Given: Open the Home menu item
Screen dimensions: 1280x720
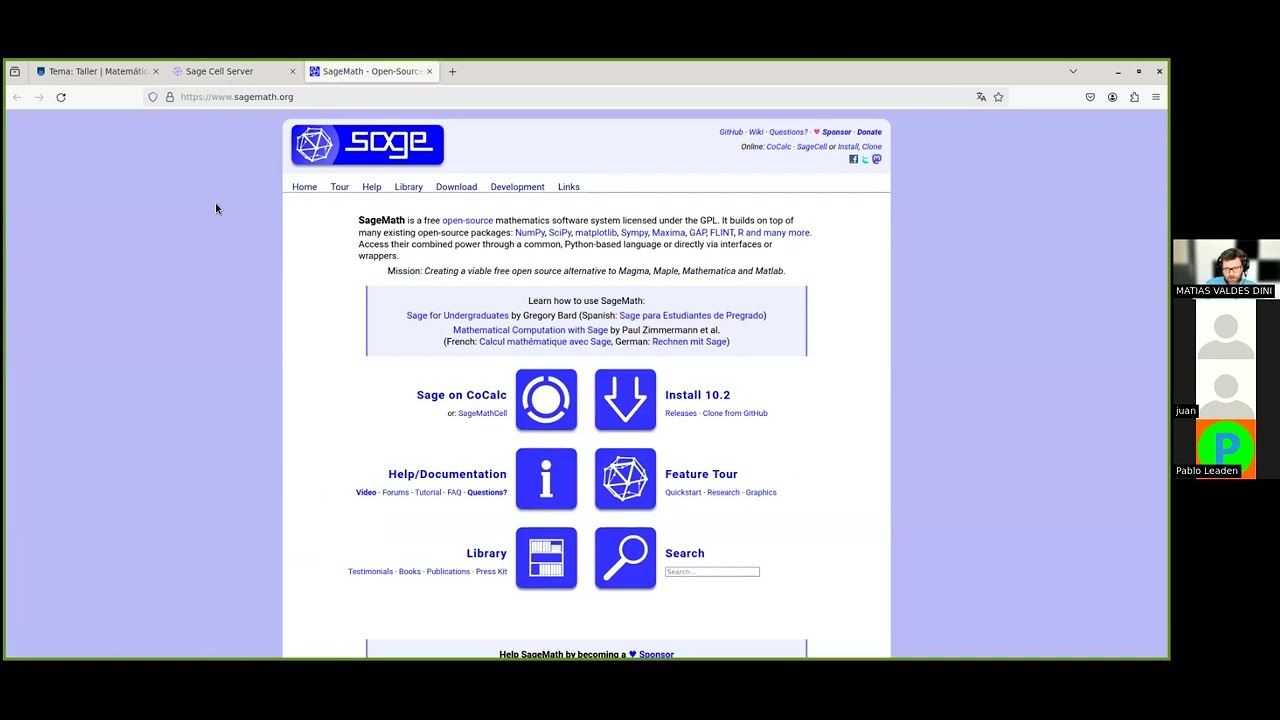Looking at the screenshot, I should [x=304, y=187].
